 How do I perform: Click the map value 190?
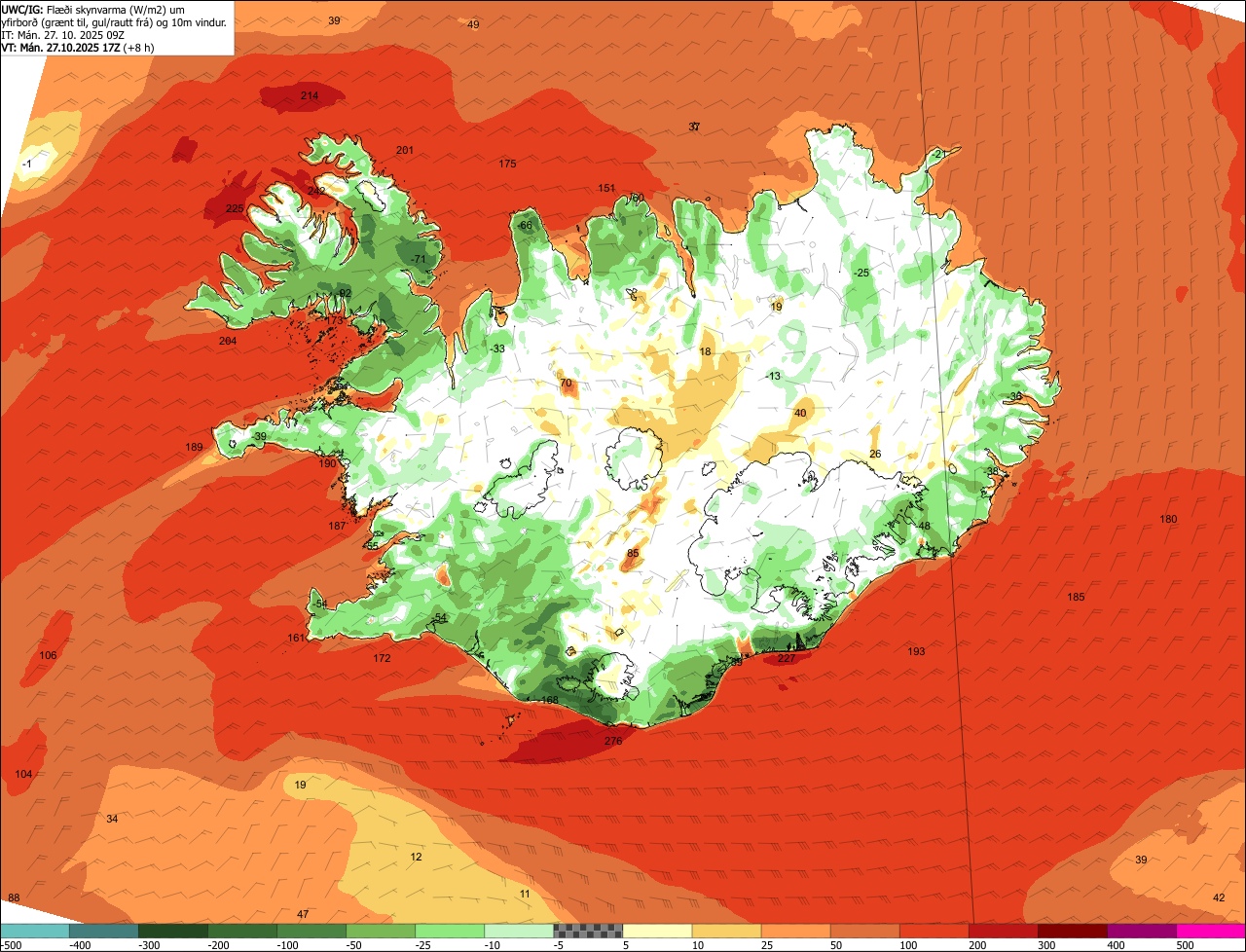[x=327, y=464]
